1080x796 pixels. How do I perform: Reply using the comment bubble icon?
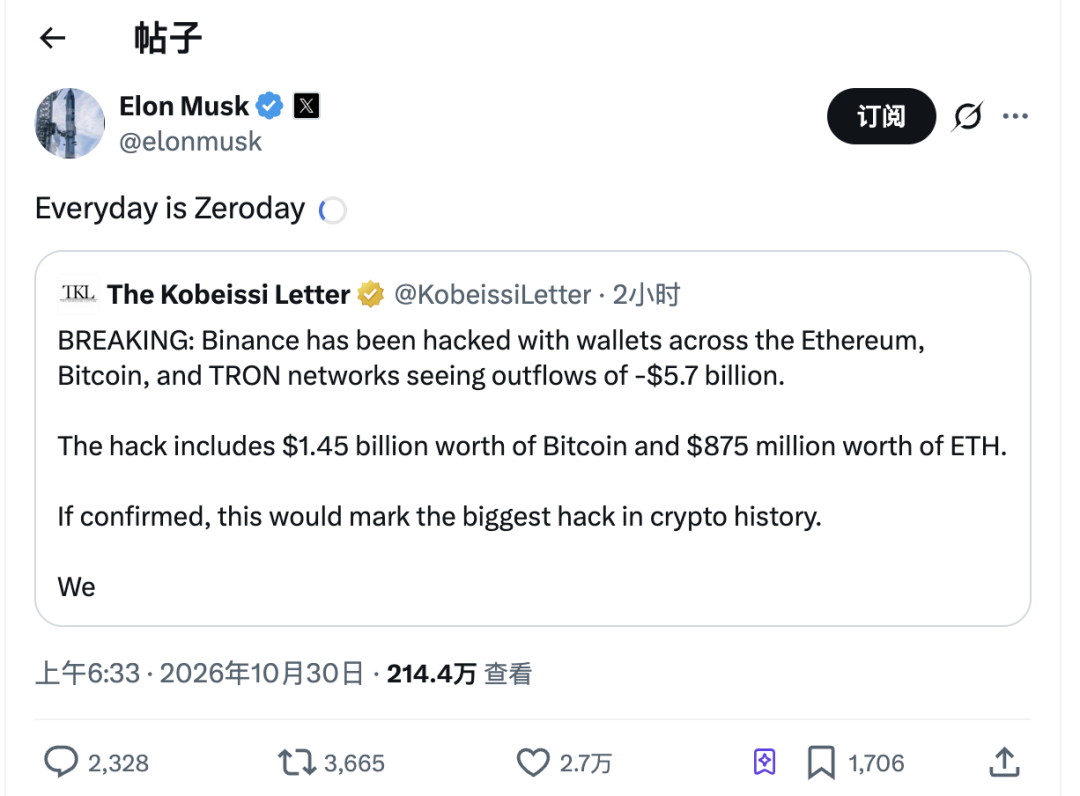pos(61,762)
